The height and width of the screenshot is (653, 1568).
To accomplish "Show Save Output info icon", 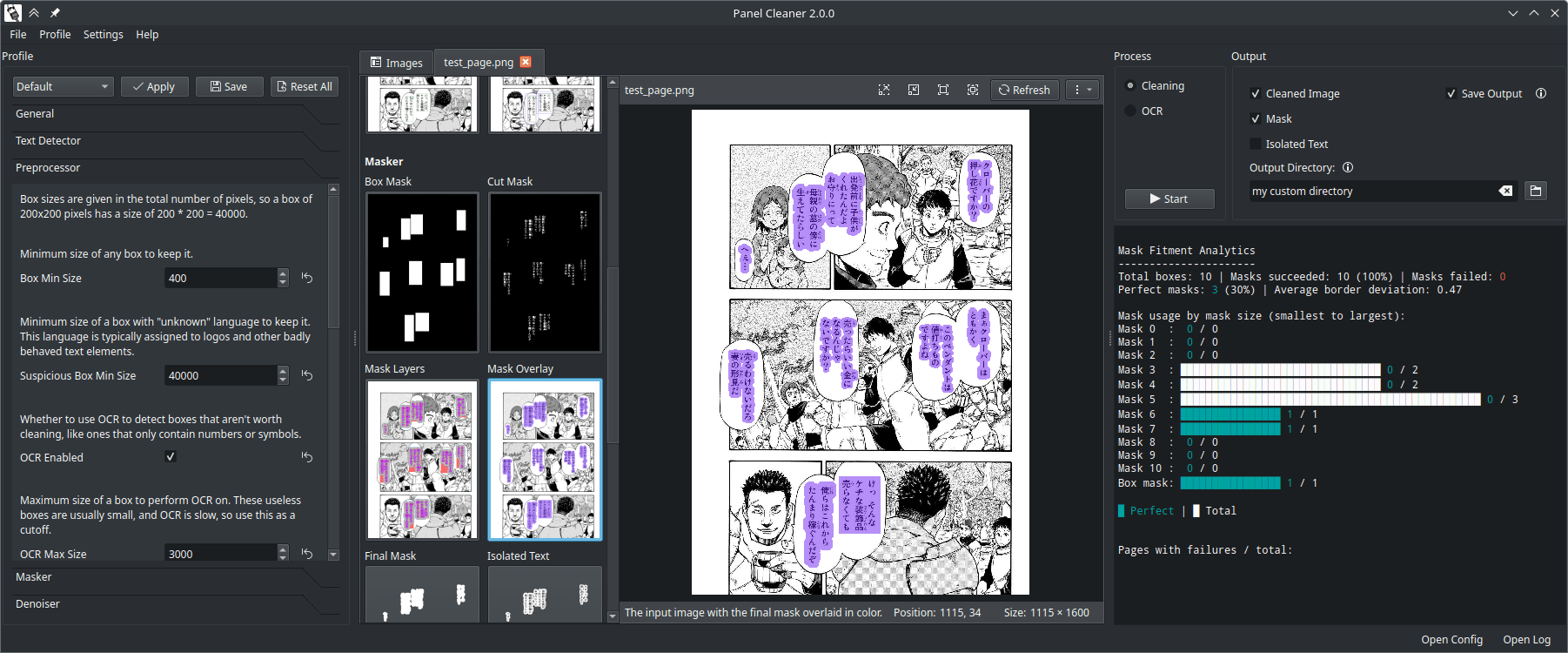I will point(1541,93).
